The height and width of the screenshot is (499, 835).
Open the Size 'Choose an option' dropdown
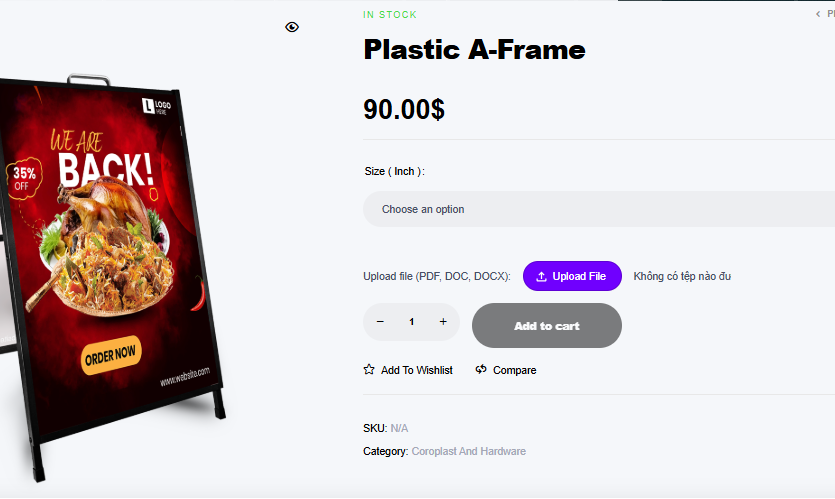point(598,209)
